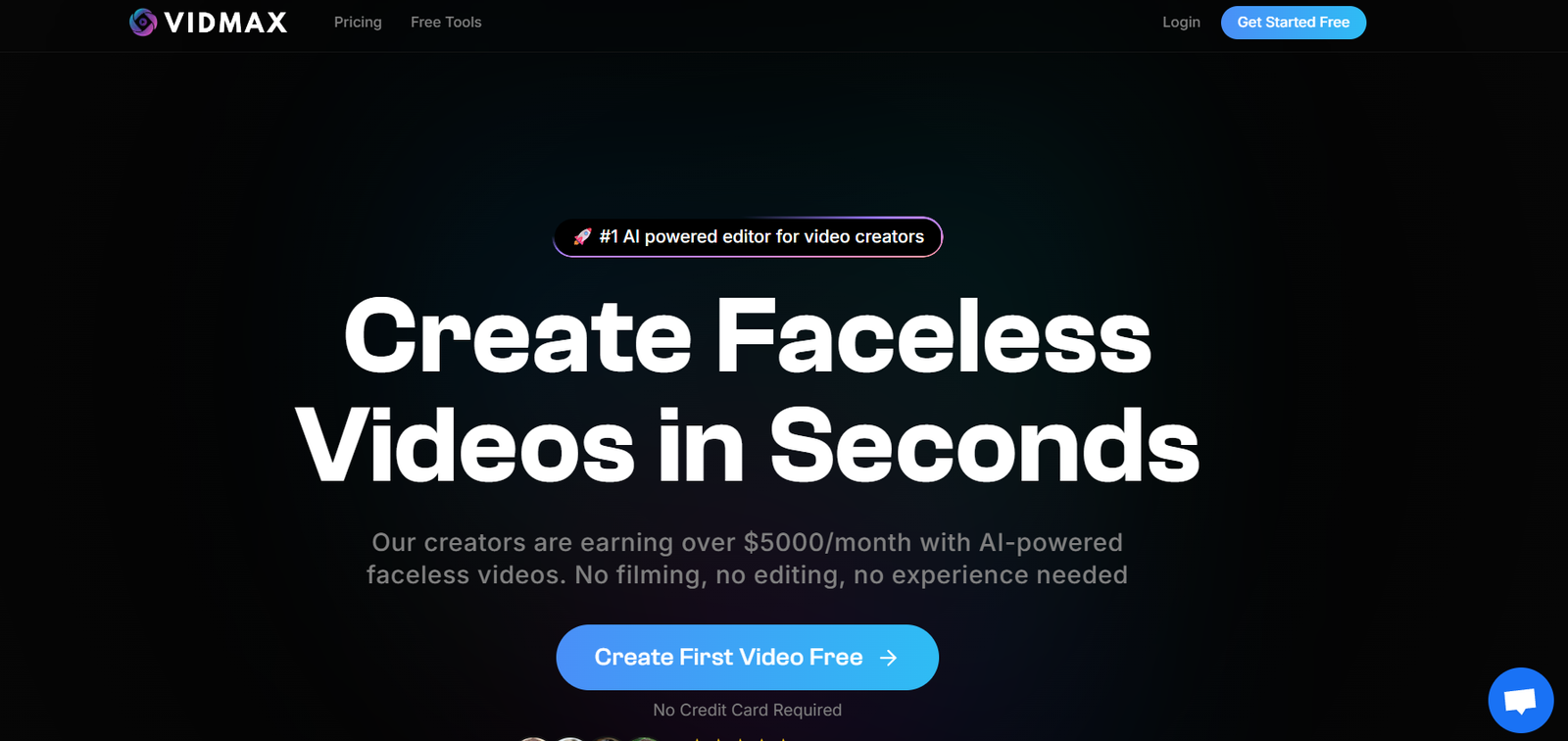Click the No filming, no editing text line
This screenshot has height=741, width=1568.
(747, 574)
